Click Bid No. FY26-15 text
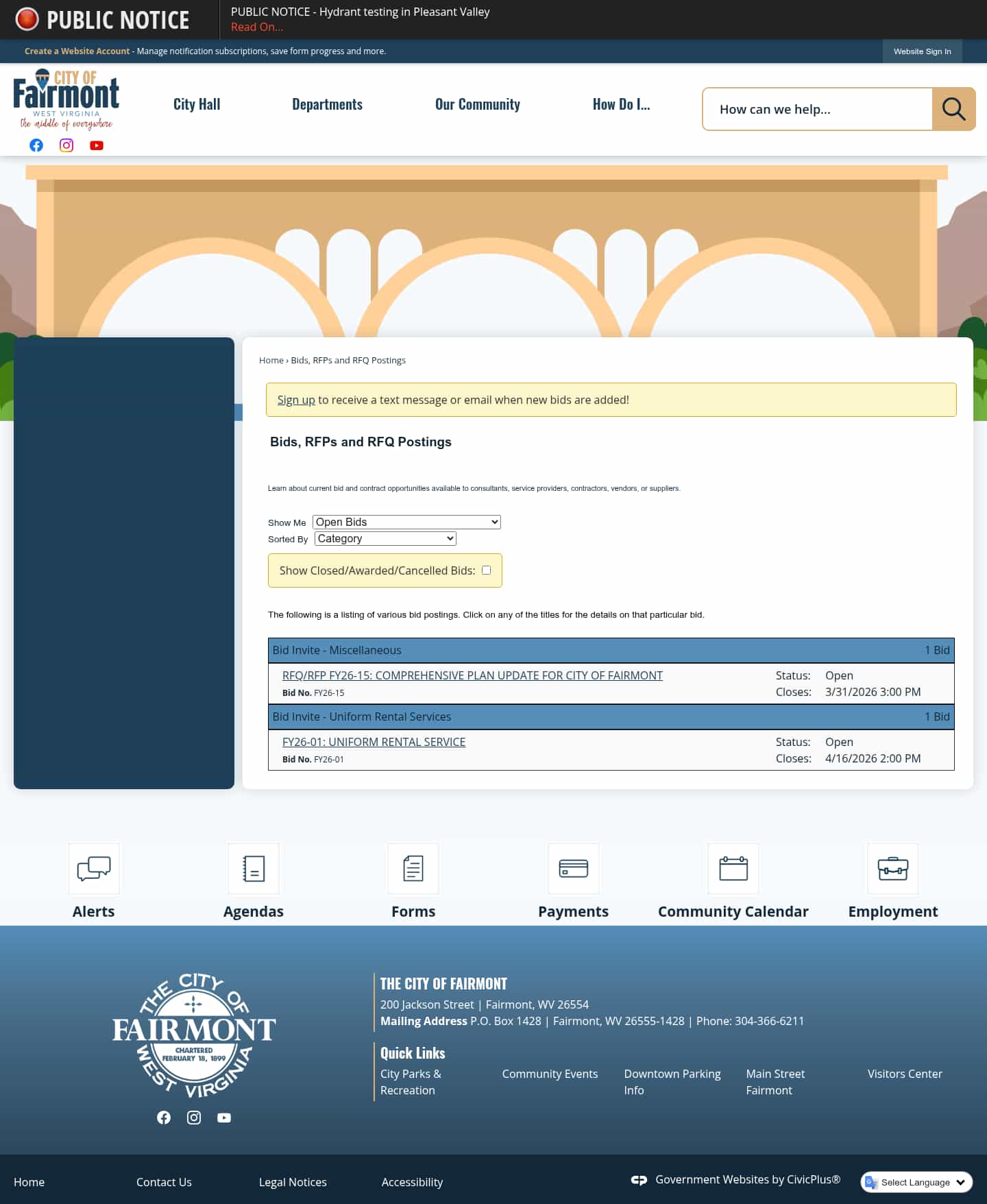The height and width of the screenshot is (1204, 987). 313,693
